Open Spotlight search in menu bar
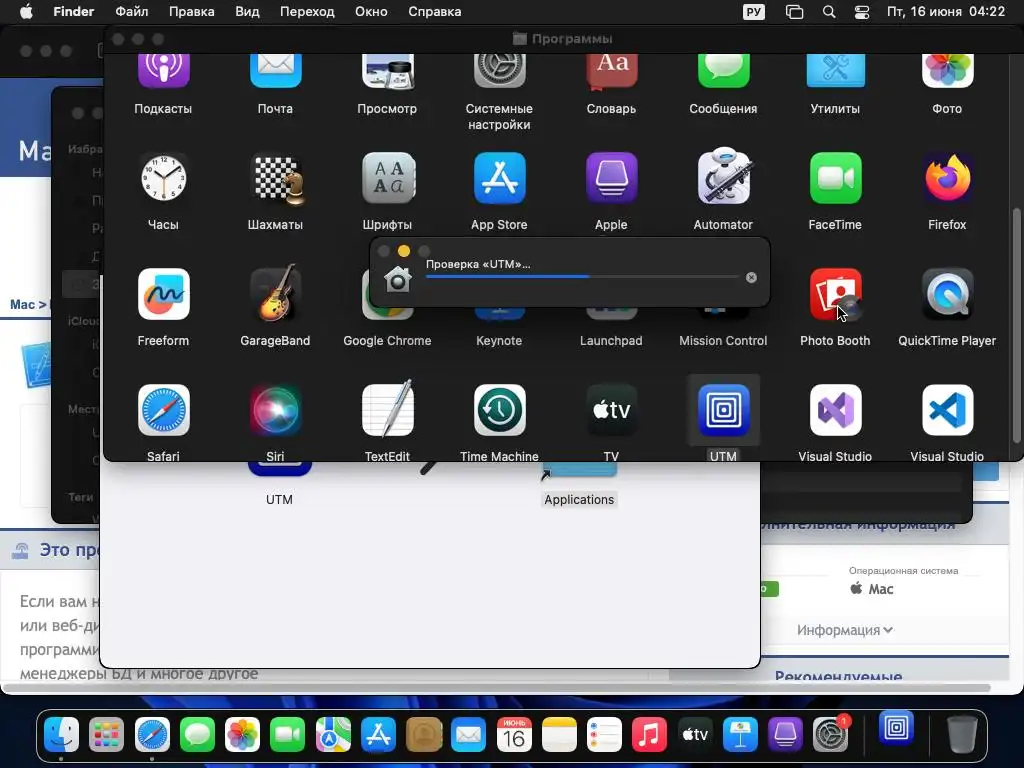This screenshot has height=768, width=1024. tap(829, 12)
